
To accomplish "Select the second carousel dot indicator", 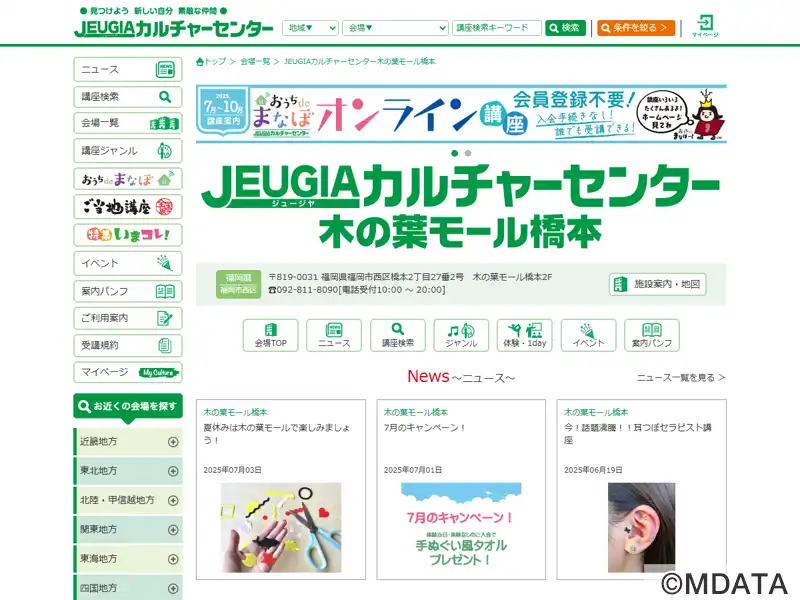I will point(468,153).
